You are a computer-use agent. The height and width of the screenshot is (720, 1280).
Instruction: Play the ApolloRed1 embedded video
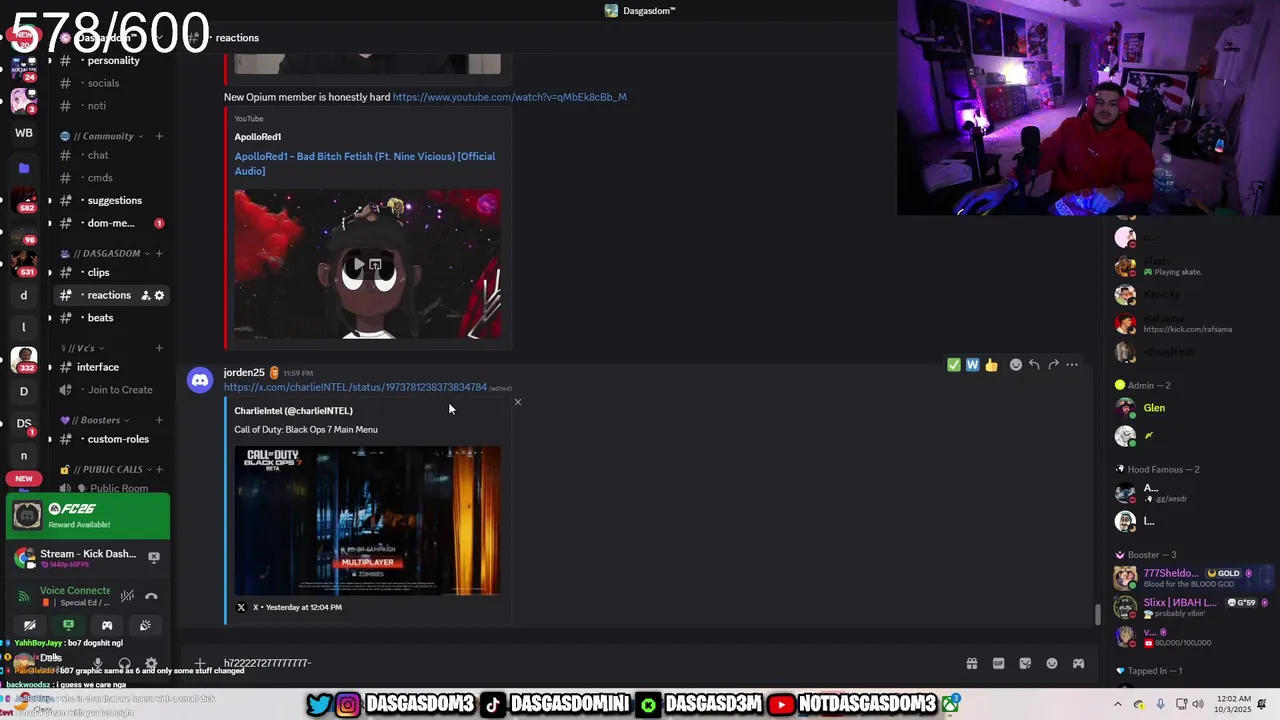(x=358, y=265)
